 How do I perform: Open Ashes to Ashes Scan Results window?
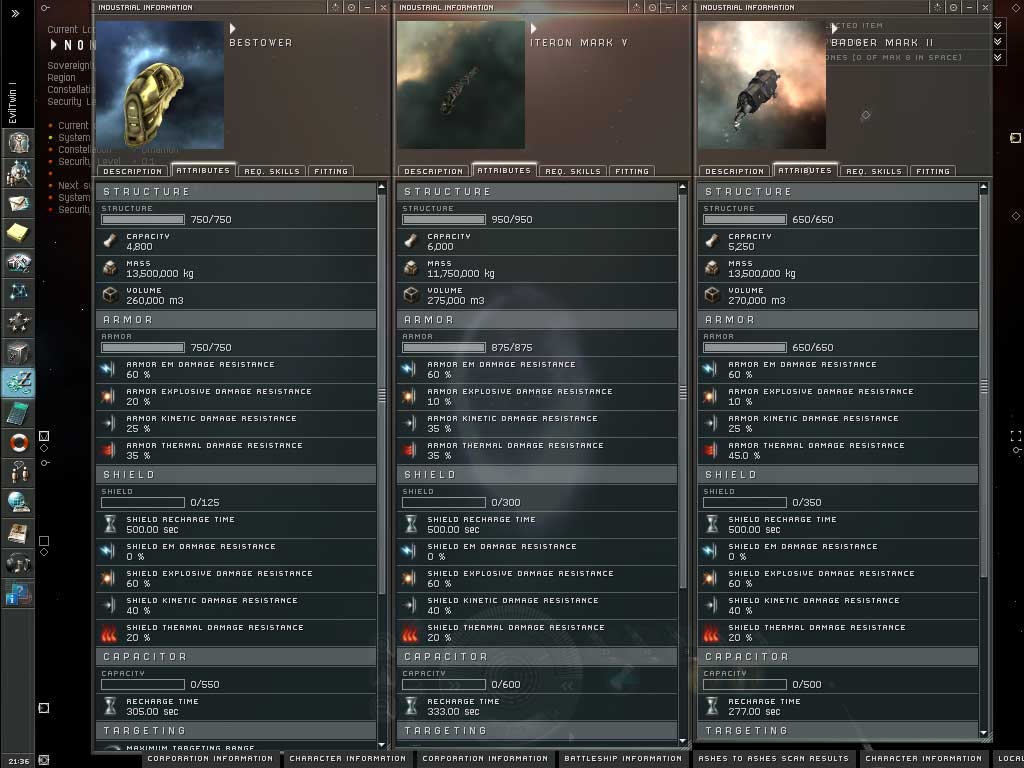773,759
